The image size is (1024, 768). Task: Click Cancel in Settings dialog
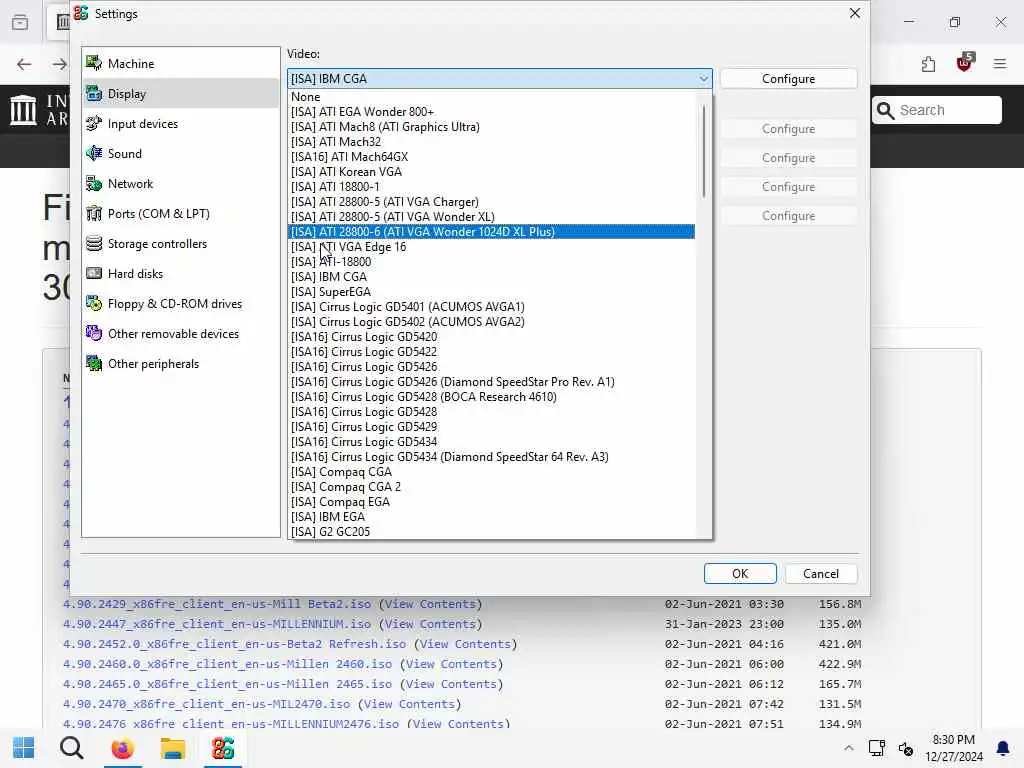[821, 573]
